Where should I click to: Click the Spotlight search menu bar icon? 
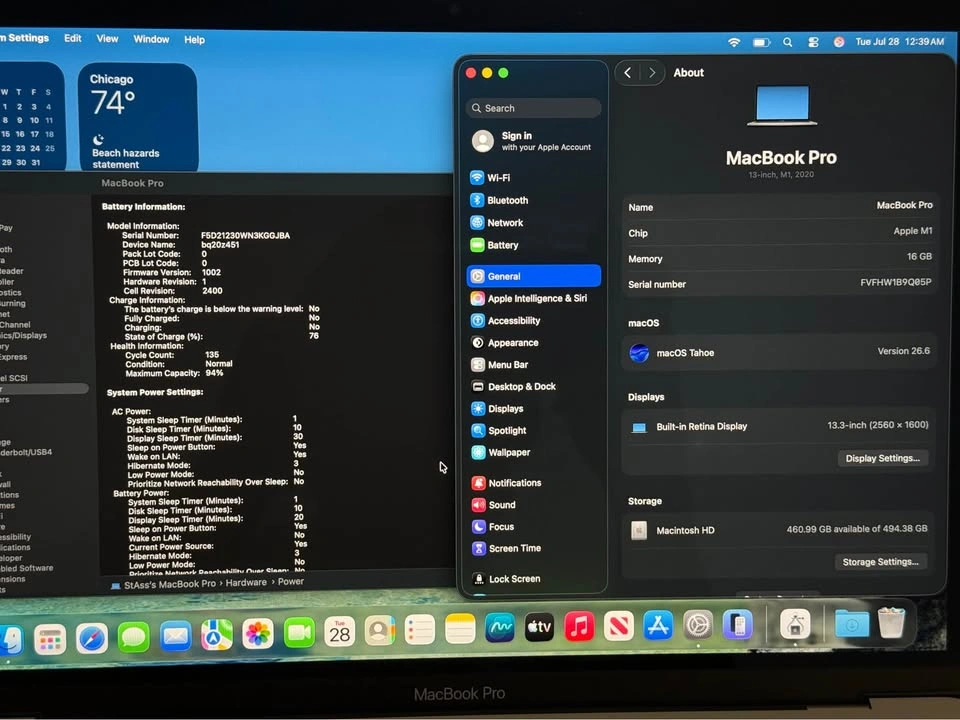point(788,42)
